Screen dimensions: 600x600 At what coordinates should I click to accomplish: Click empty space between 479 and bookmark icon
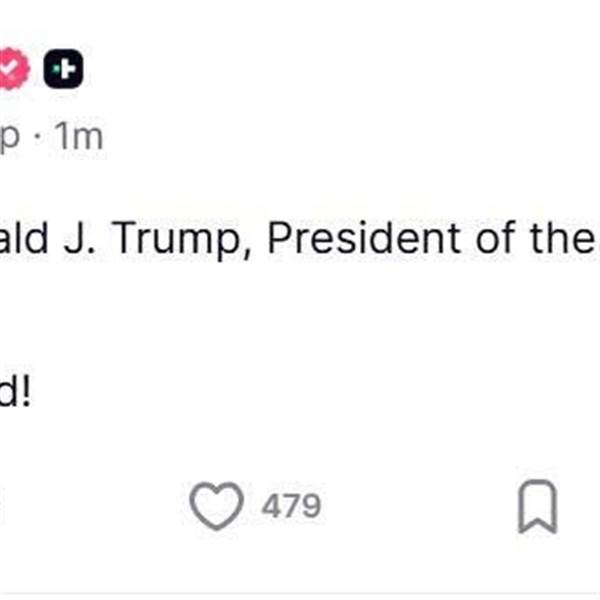click(x=420, y=506)
